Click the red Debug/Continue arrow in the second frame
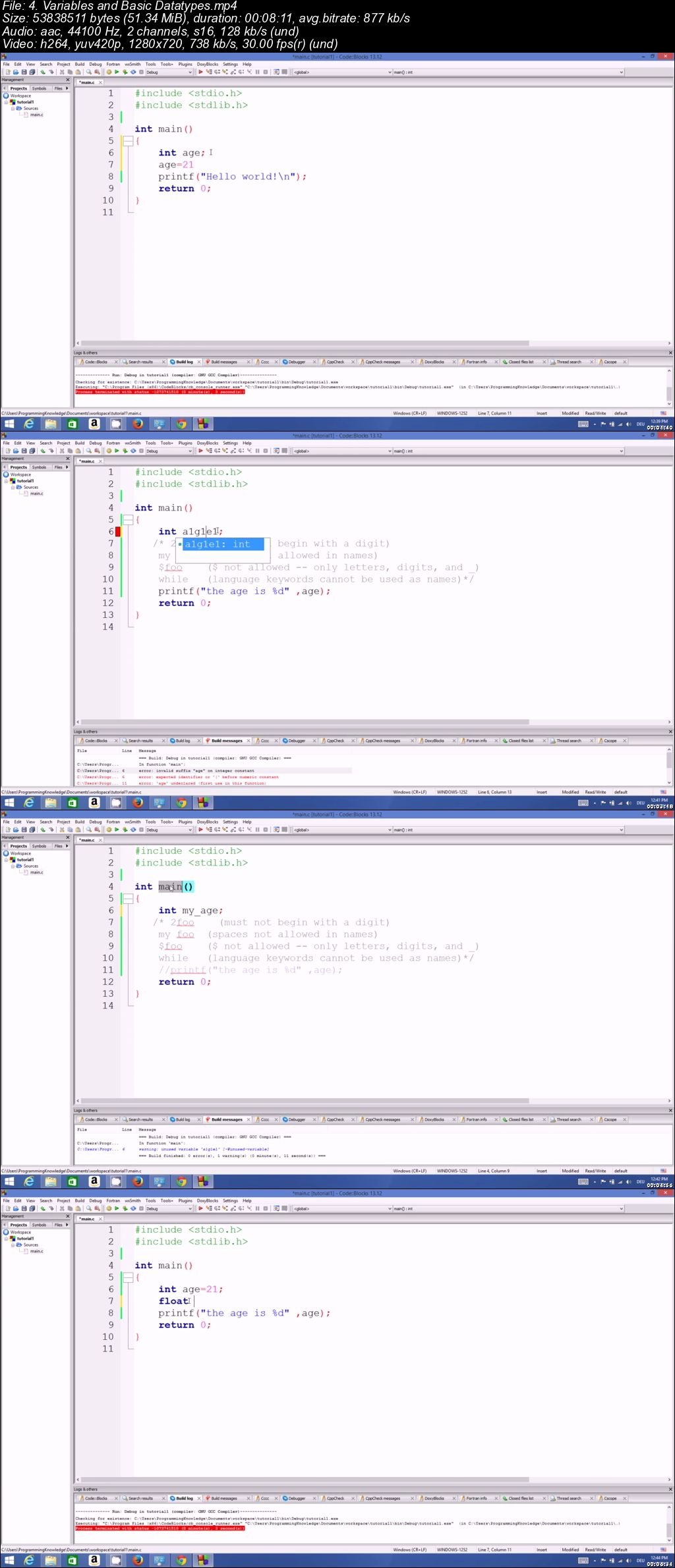This screenshot has width=675, height=1568. pyautogui.click(x=201, y=451)
